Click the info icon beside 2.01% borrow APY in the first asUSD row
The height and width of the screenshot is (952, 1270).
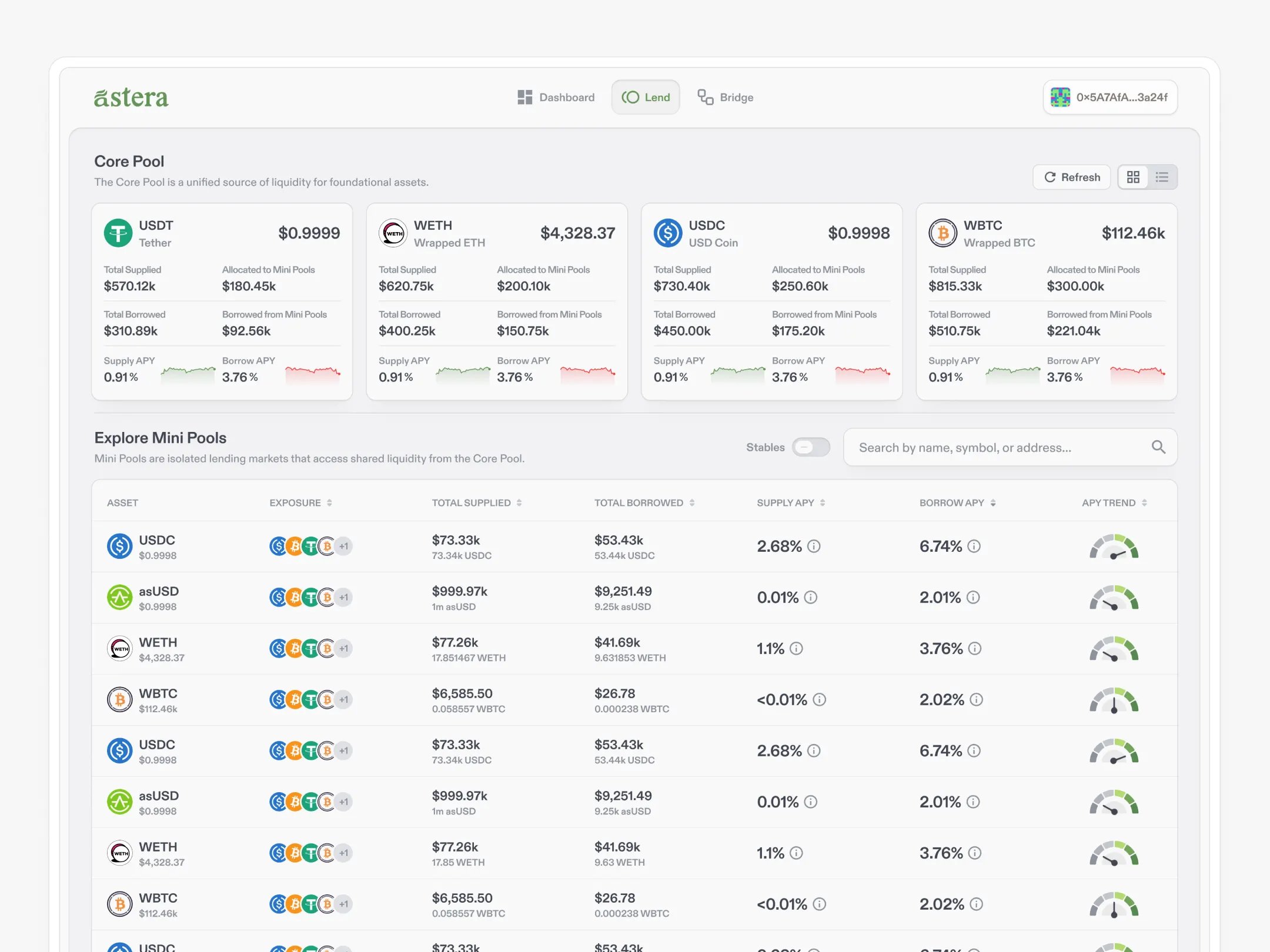point(973,598)
